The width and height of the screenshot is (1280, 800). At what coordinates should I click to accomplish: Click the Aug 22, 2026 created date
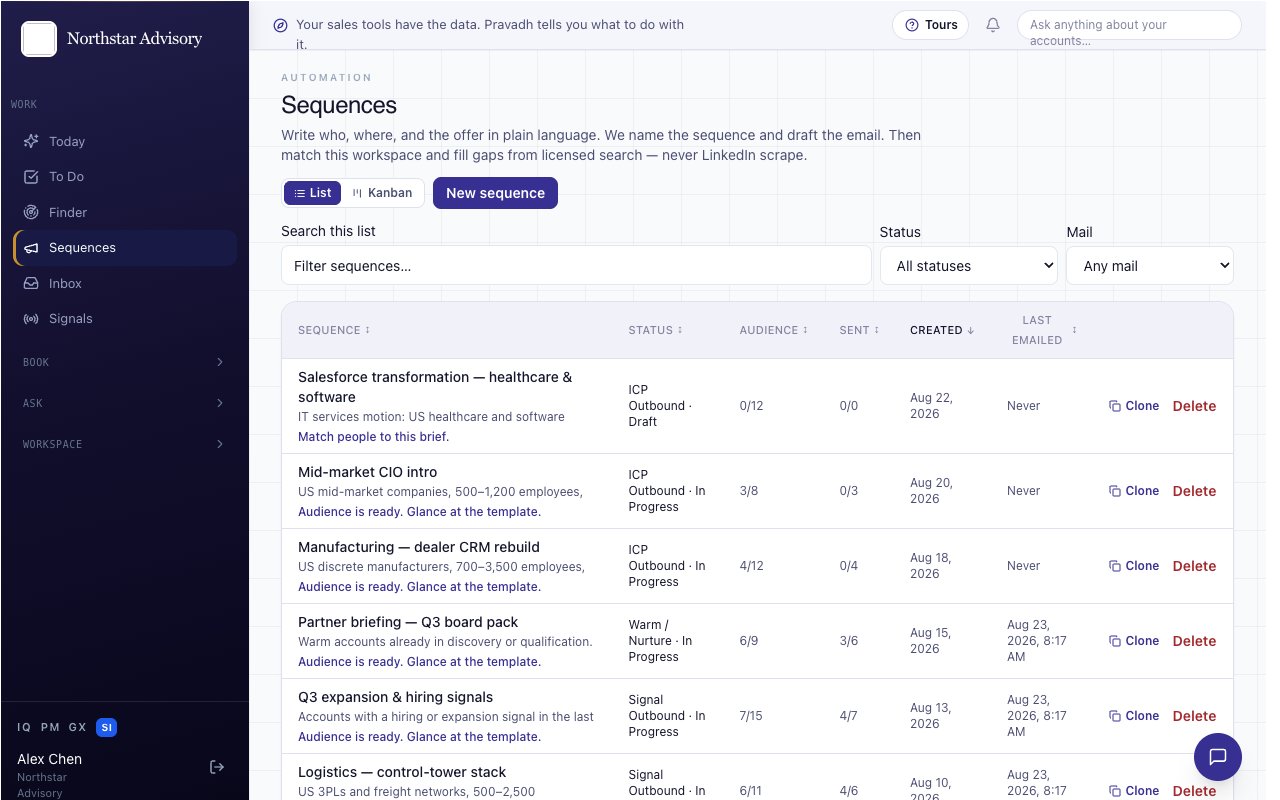click(x=931, y=406)
